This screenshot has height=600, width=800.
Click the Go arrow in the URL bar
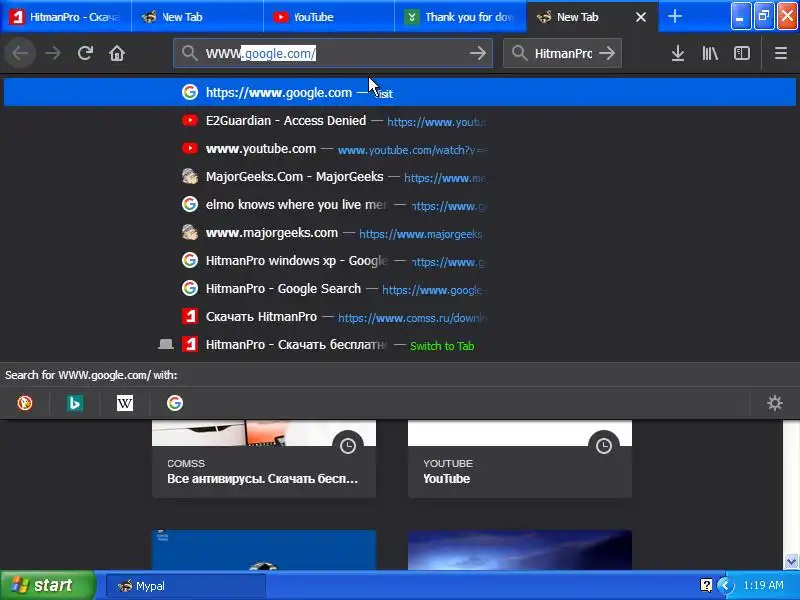478,53
